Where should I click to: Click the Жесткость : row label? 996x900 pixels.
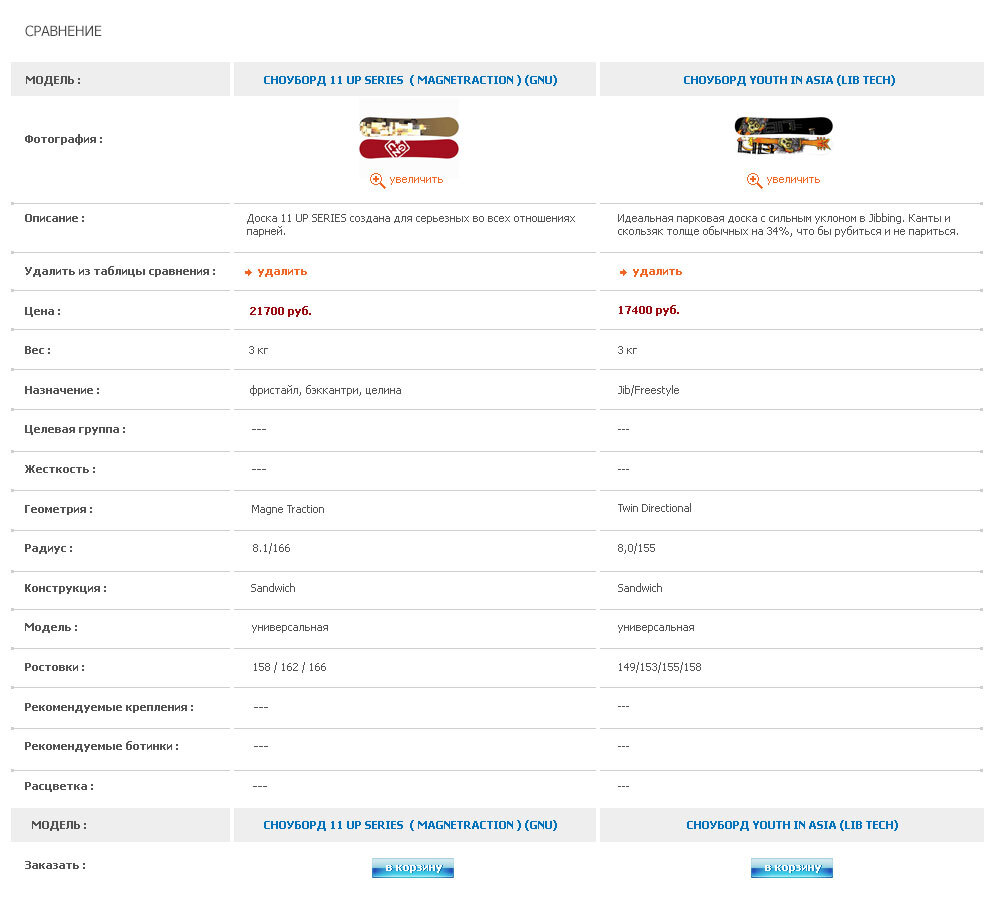(60, 469)
